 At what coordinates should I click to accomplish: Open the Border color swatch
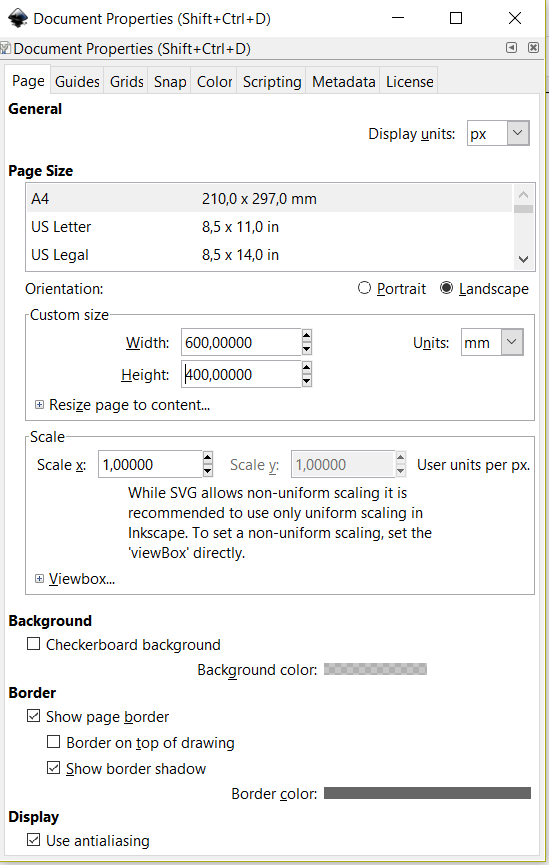[427, 793]
